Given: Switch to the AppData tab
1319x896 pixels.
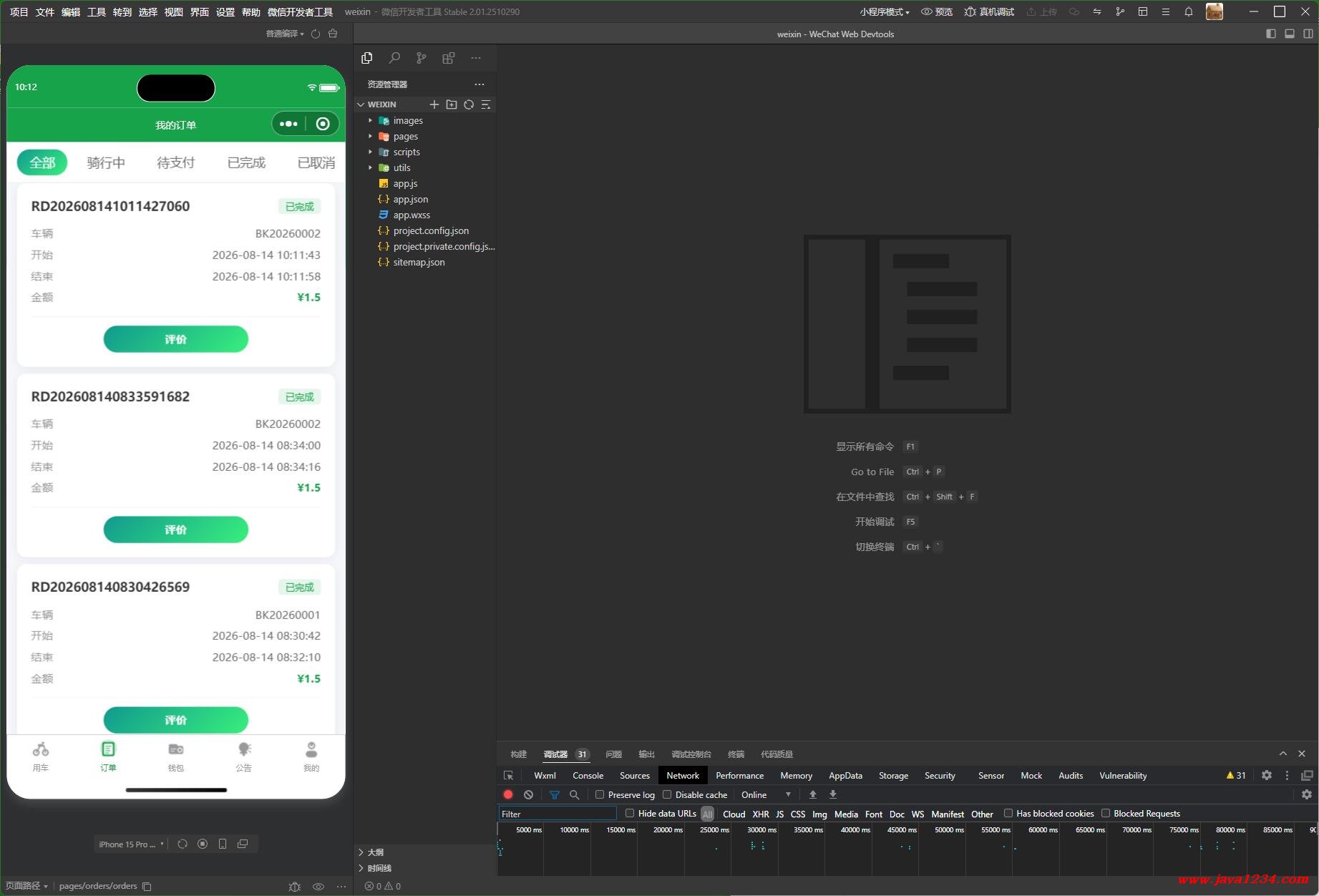Looking at the screenshot, I should point(845,775).
